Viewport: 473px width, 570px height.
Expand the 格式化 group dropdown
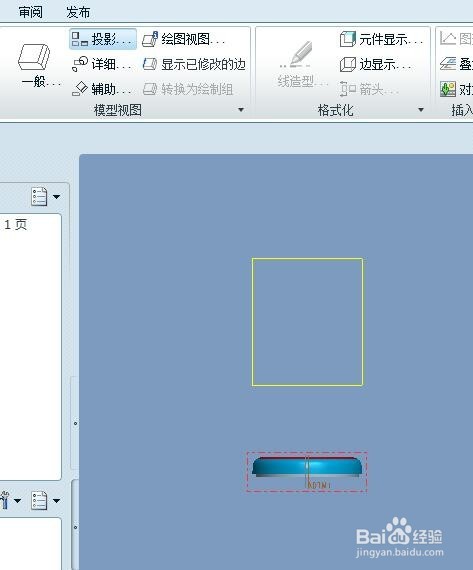421,110
